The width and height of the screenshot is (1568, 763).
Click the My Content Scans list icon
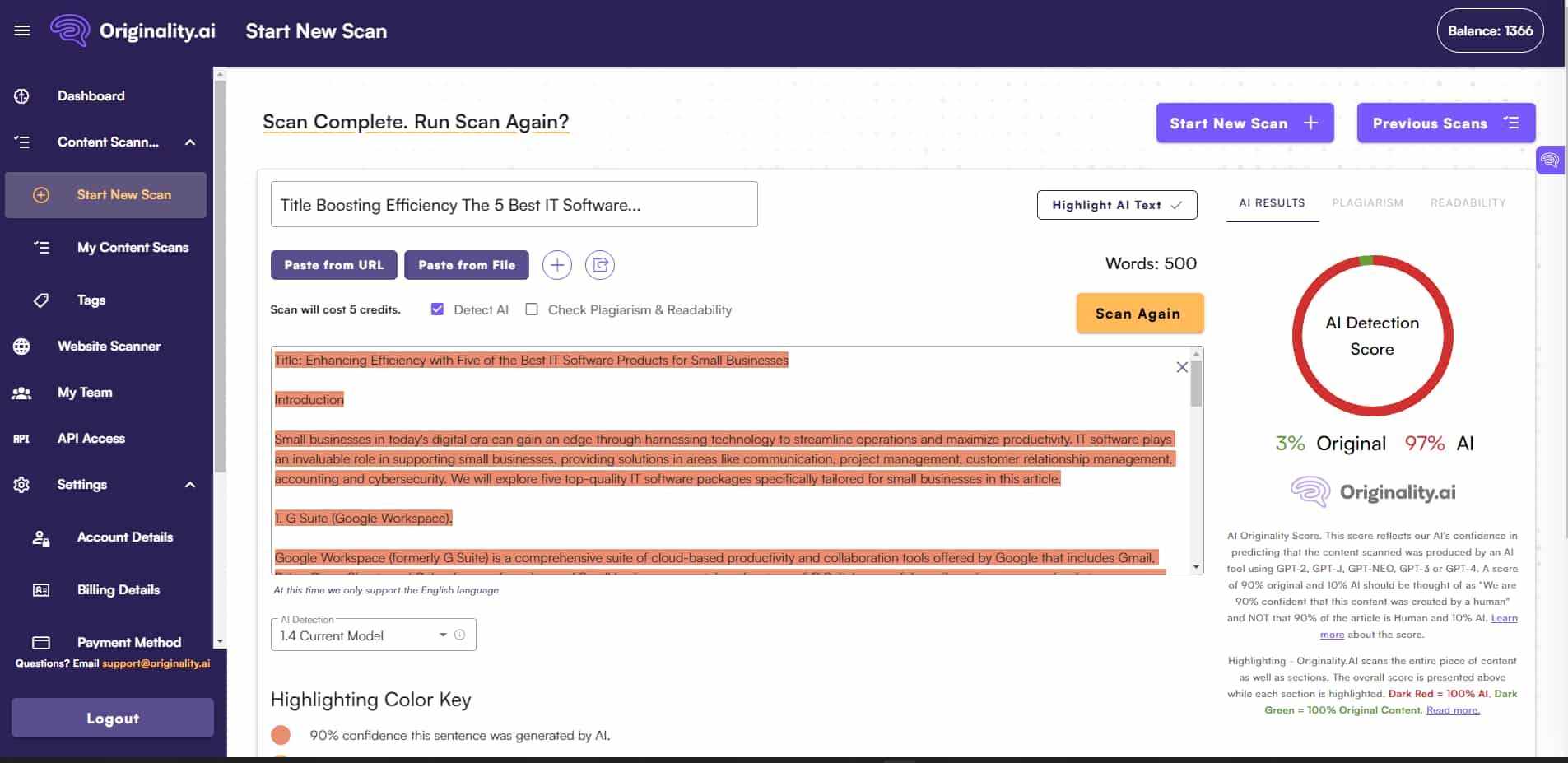click(42, 248)
